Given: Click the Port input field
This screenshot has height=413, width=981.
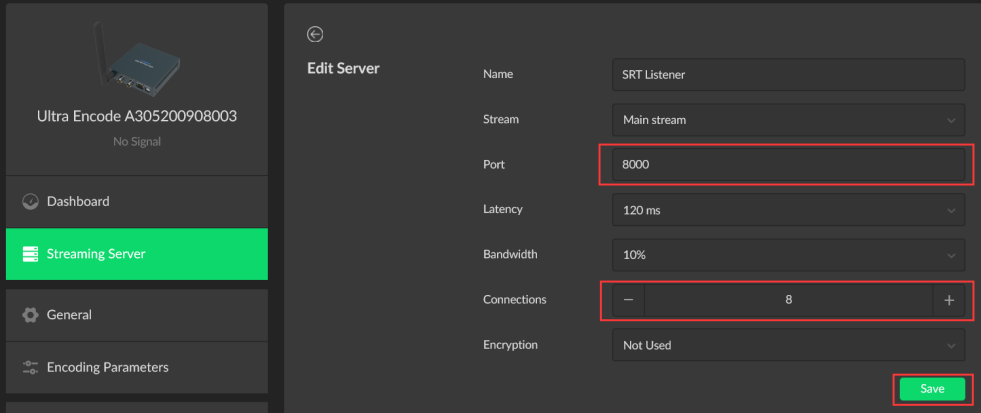Looking at the screenshot, I should [x=787, y=165].
